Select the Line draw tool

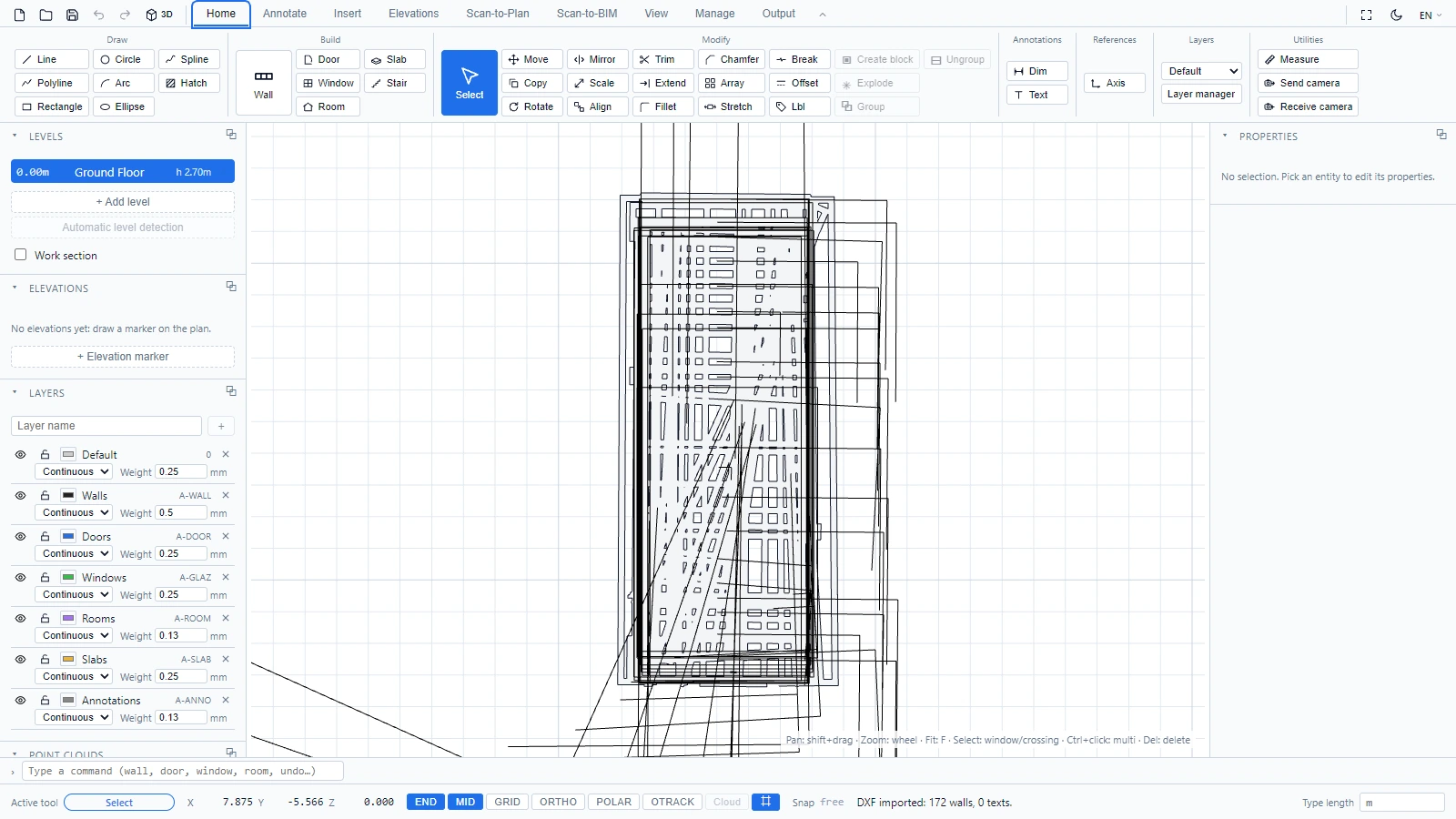click(x=52, y=59)
